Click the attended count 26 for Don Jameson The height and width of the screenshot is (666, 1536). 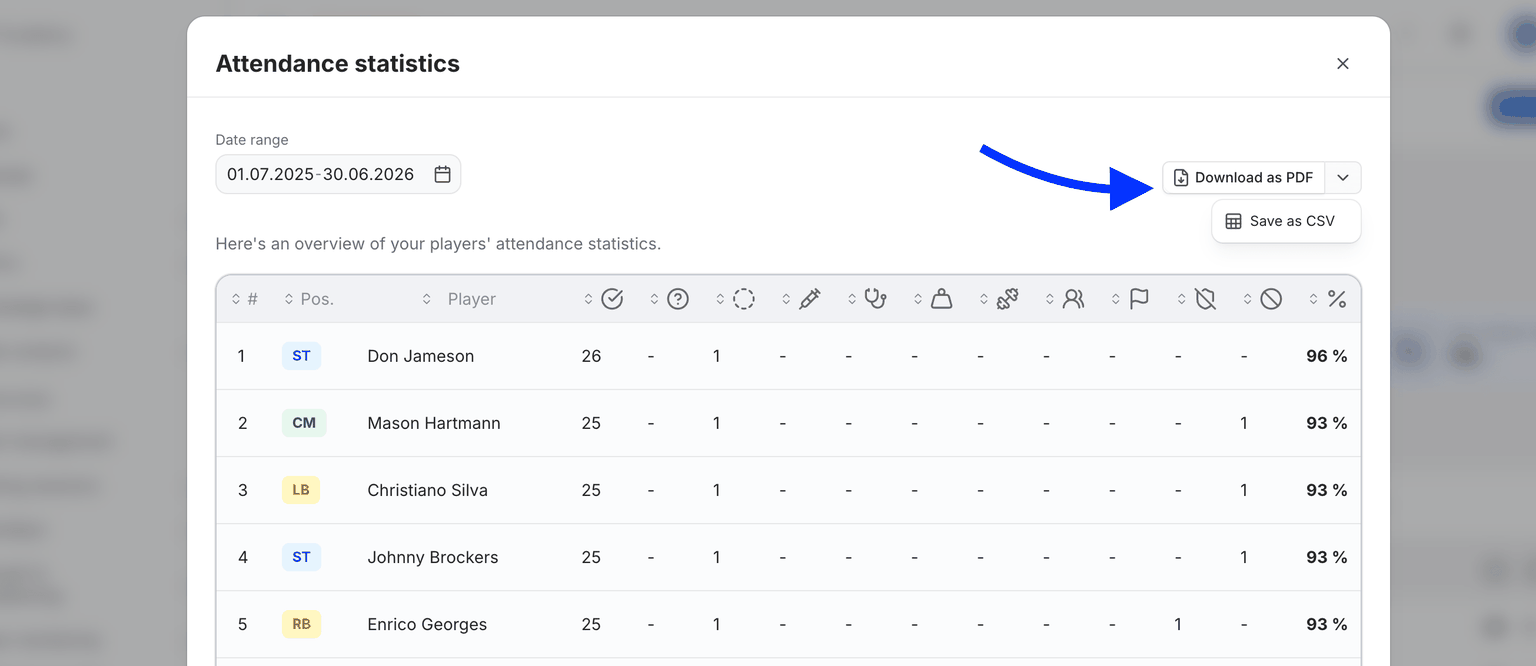591,356
